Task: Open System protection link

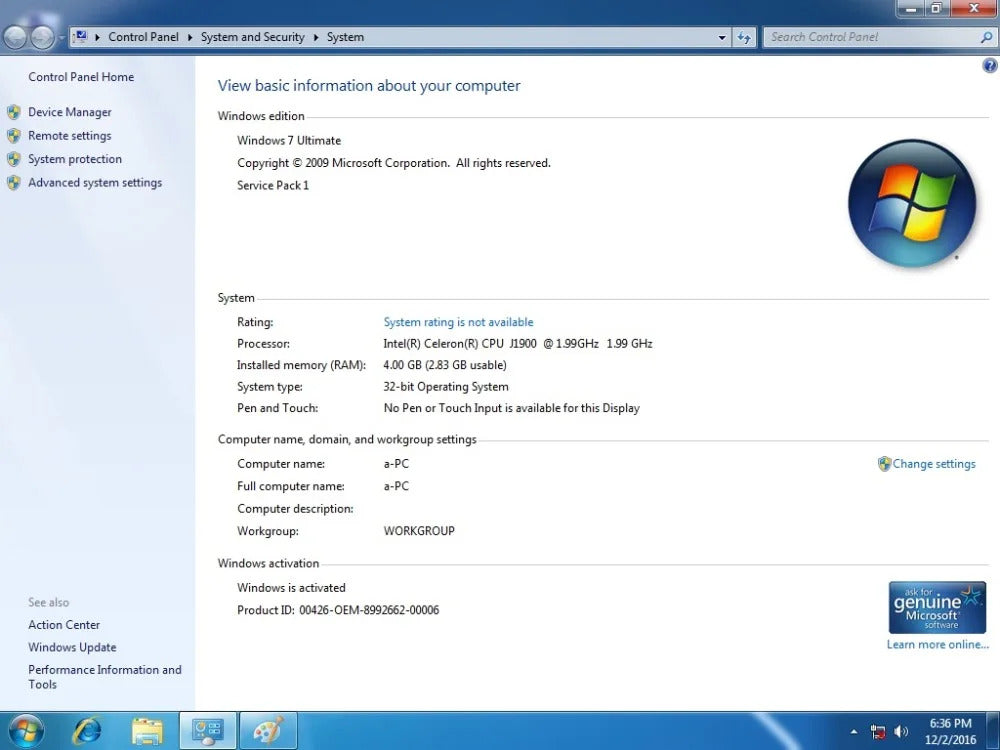Action: coord(74,159)
